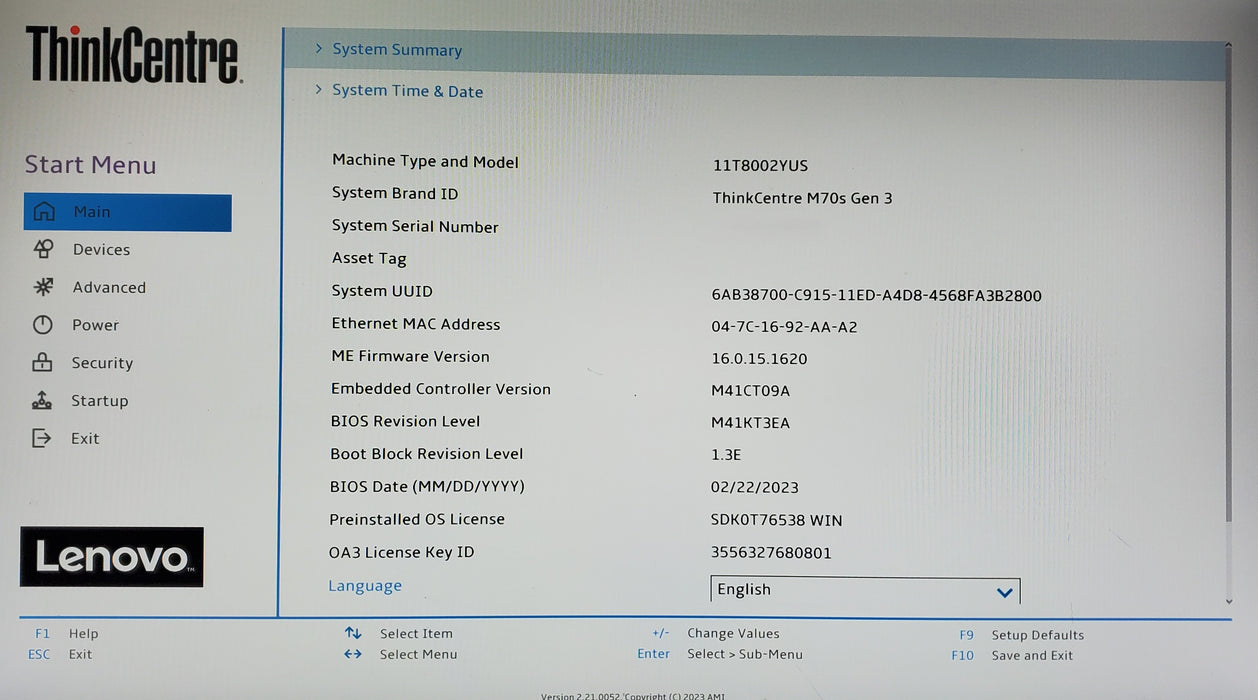Click OS license value SDK0T76538 WIN
The width and height of the screenshot is (1258, 700).
pyautogui.click(x=777, y=520)
